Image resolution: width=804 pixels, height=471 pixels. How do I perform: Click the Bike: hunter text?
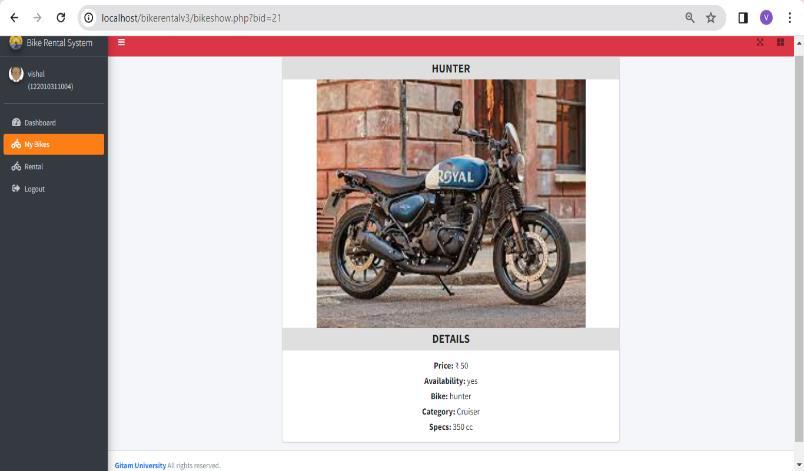(x=451, y=397)
